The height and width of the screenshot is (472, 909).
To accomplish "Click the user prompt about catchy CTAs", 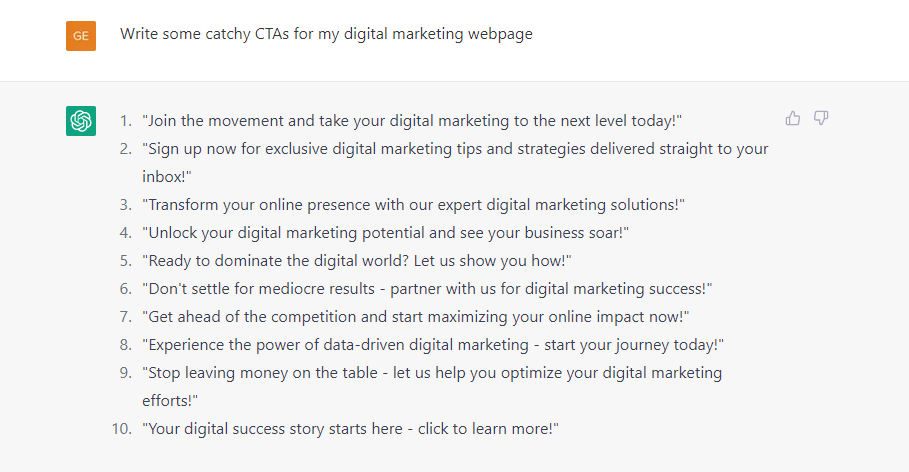I will click(326, 34).
